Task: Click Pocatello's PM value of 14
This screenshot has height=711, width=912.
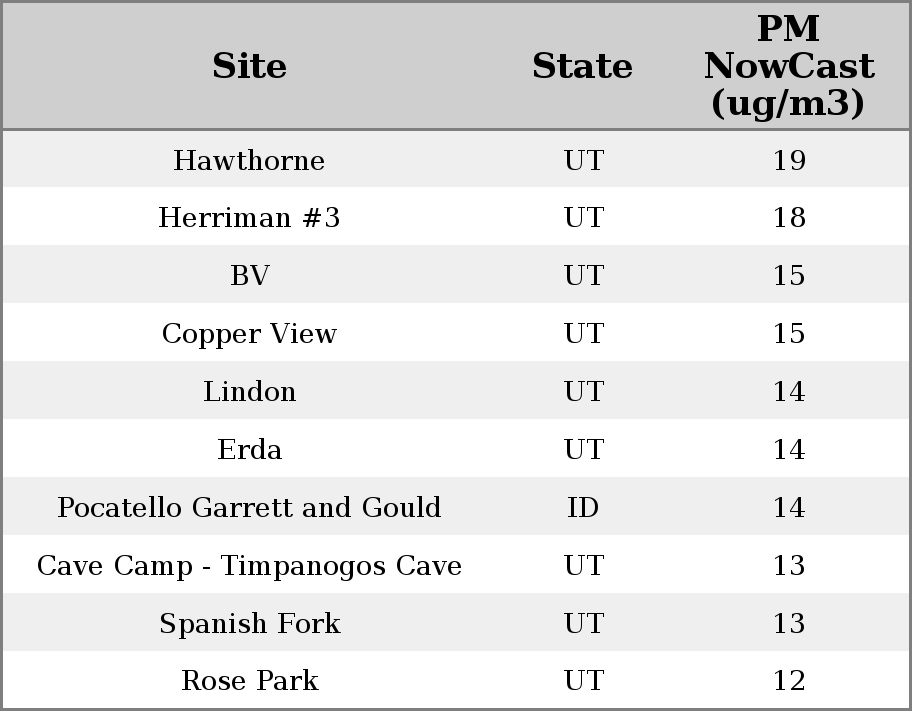Action: tap(789, 508)
